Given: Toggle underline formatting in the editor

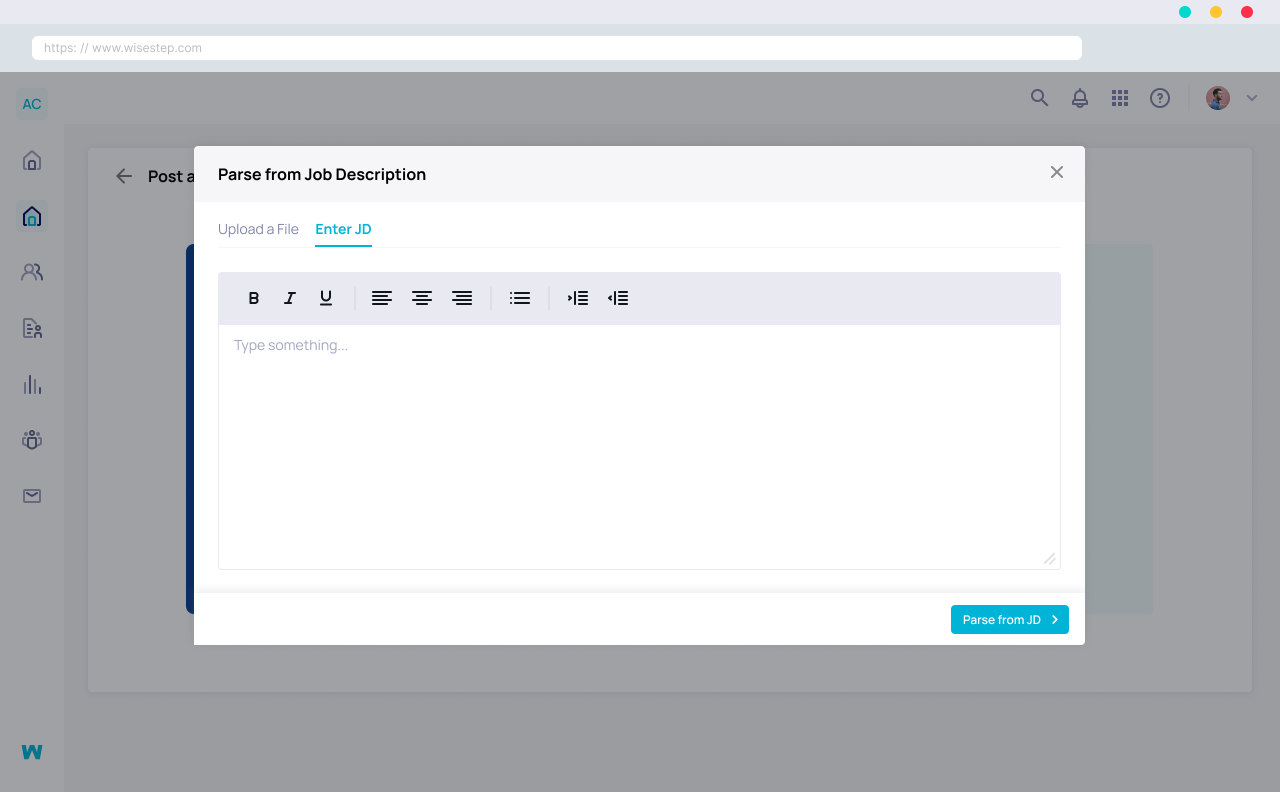Looking at the screenshot, I should click(326, 298).
